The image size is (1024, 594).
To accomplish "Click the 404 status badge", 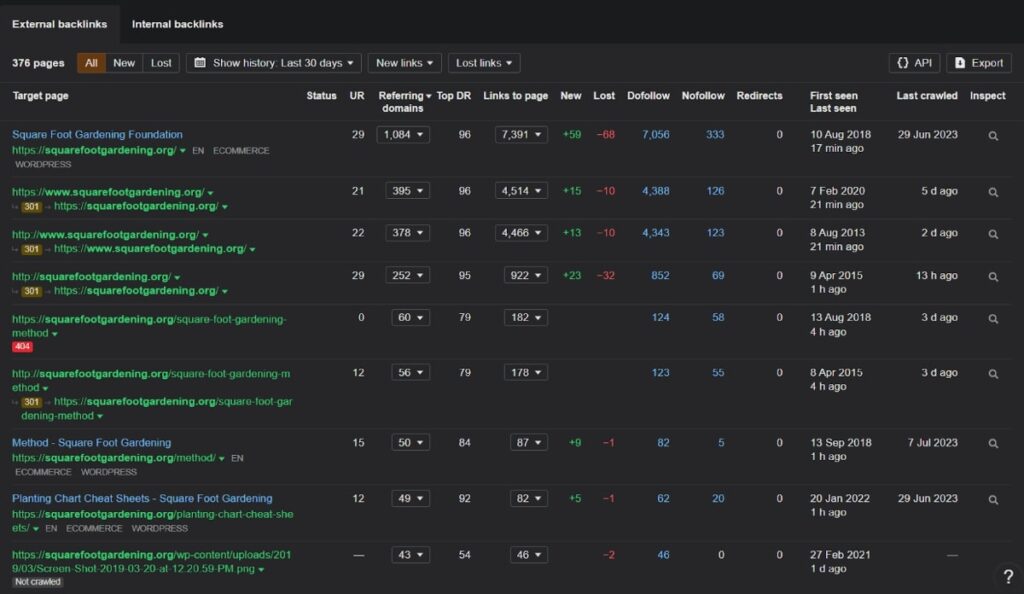I will 22,347.
